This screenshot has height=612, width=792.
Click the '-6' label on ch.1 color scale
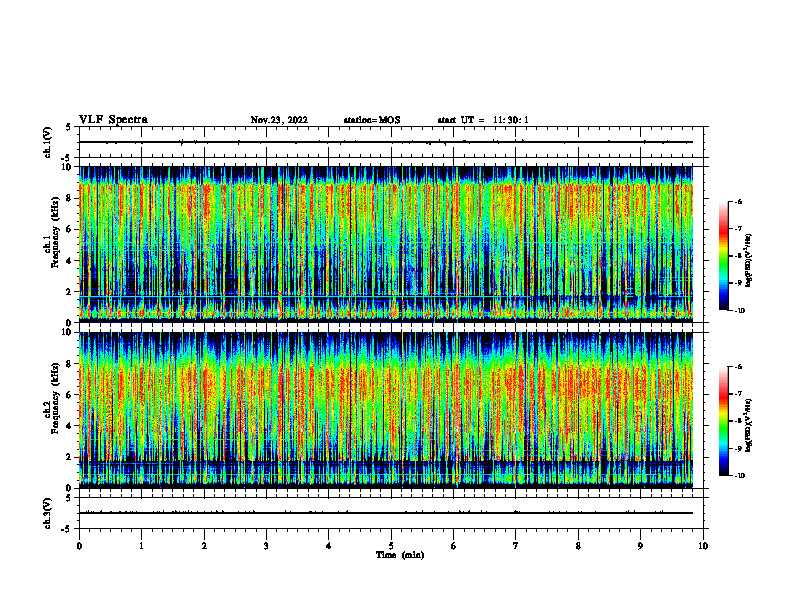(x=738, y=201)
